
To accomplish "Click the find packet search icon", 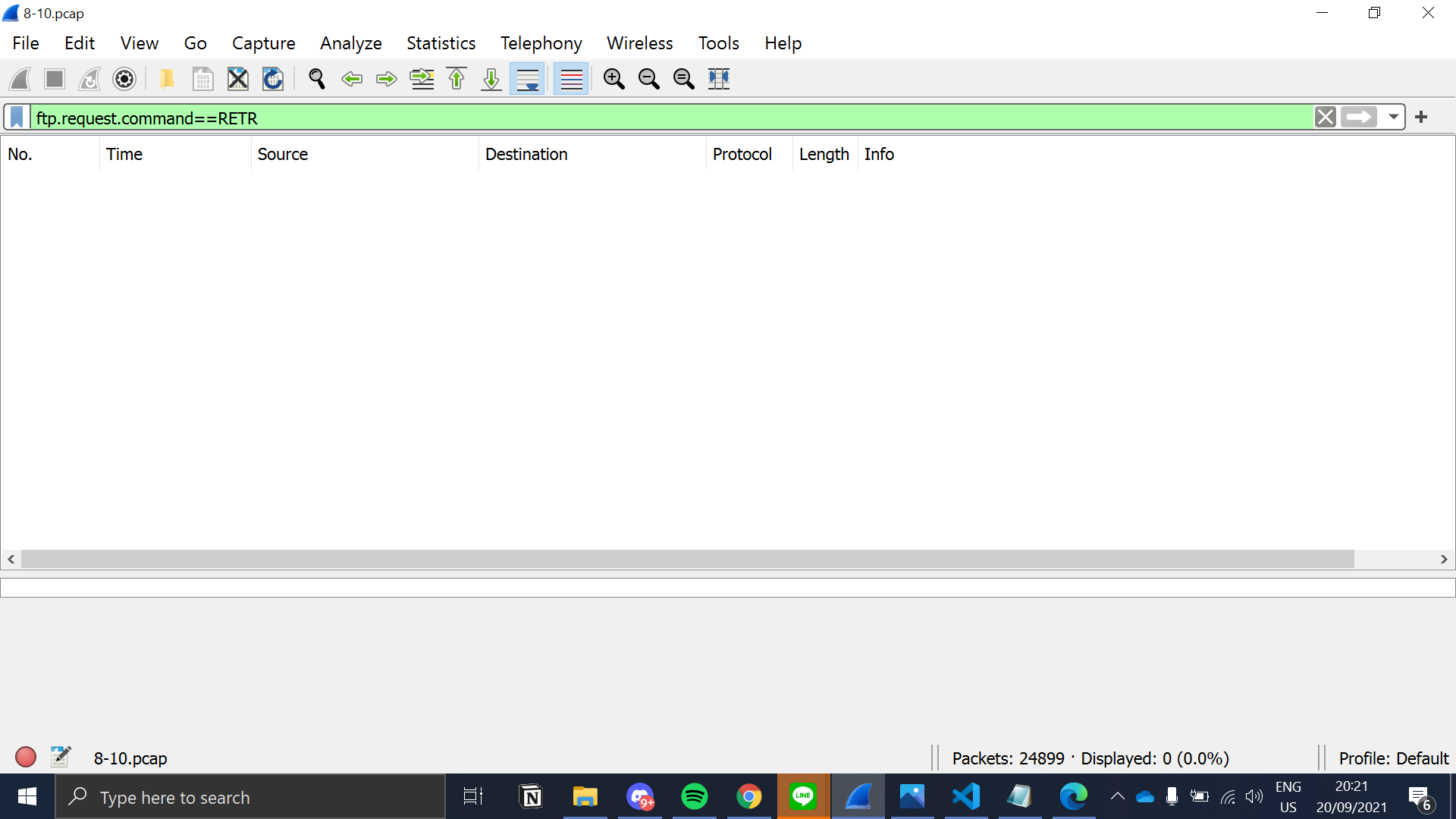I will [317, 78].
